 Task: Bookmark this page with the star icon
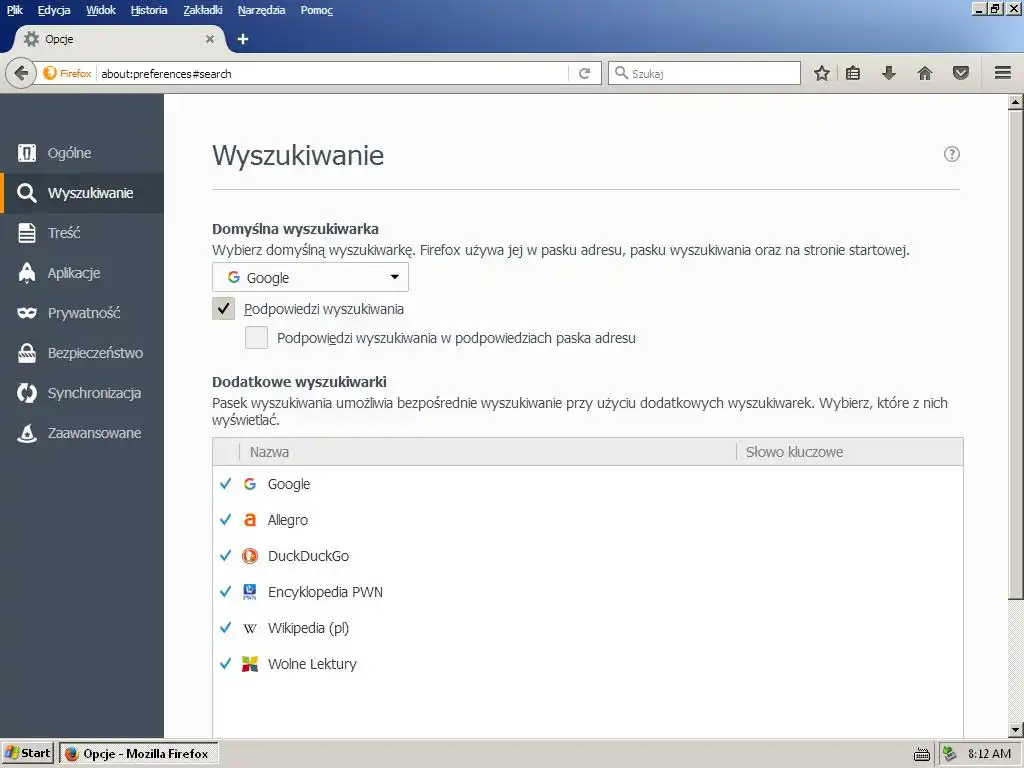tap(822, 73)
